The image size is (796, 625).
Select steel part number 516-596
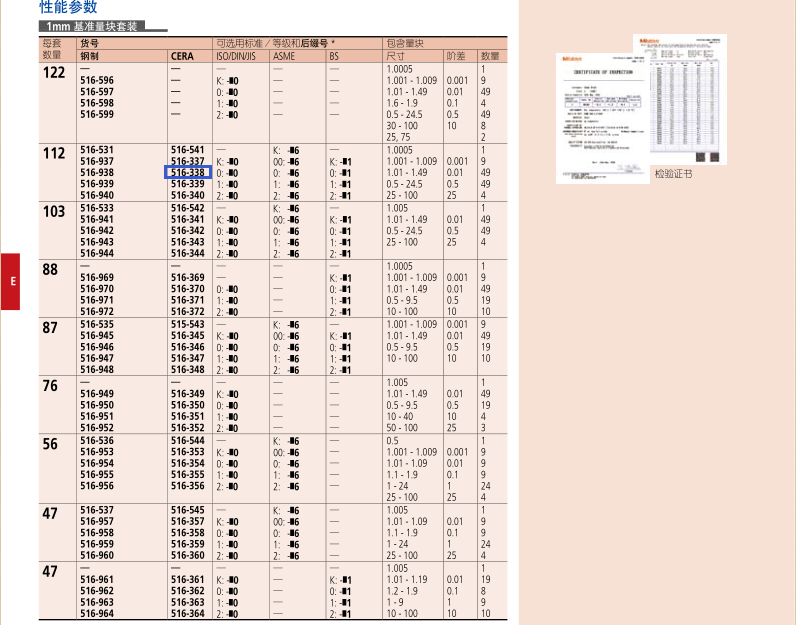point(97,80)
